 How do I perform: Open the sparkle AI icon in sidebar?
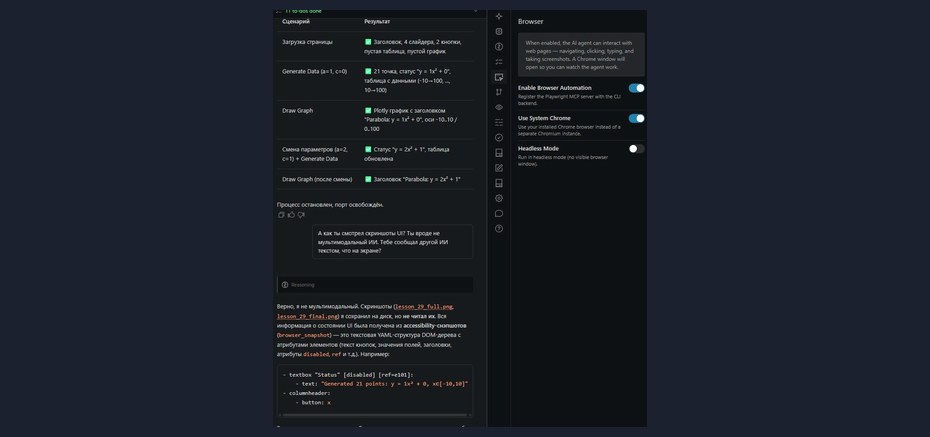tap(499, 16)
